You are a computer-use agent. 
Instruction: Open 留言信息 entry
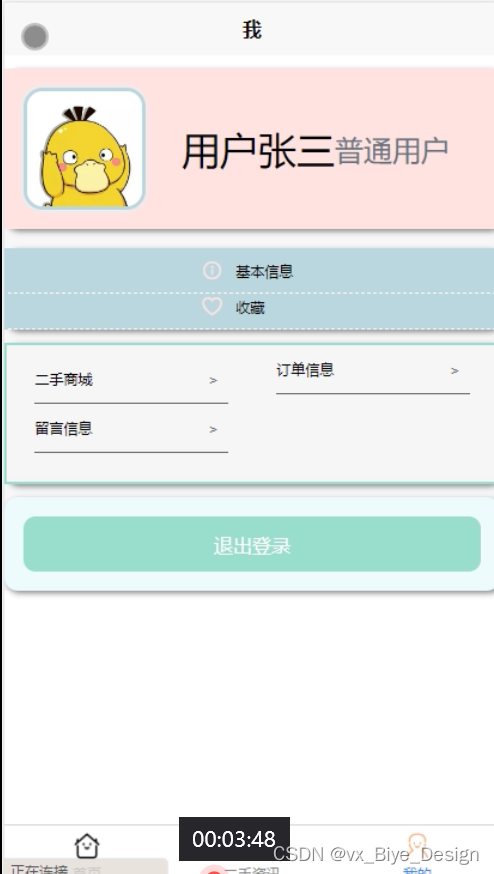coord(131,429)
